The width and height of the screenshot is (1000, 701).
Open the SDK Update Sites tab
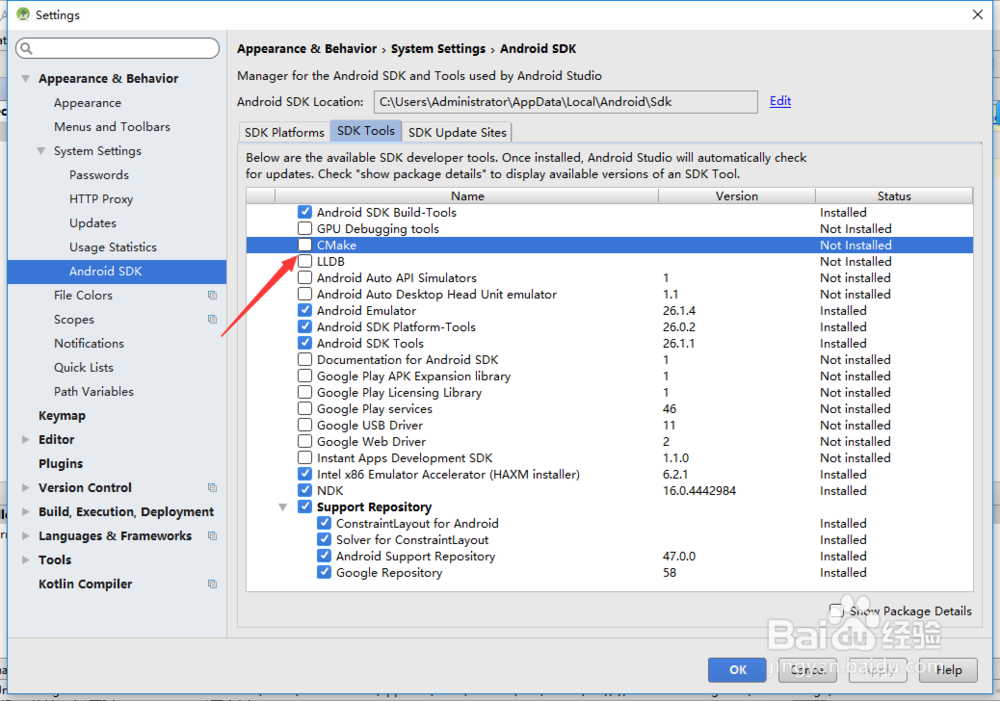[457, 132]
